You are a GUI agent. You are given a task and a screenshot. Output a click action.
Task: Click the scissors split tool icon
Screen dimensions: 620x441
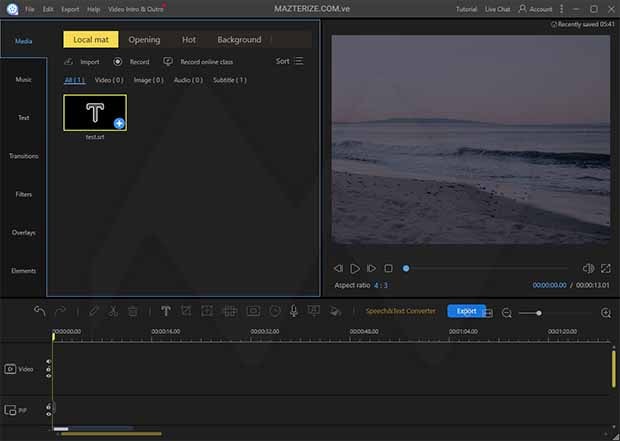[113, 311]
